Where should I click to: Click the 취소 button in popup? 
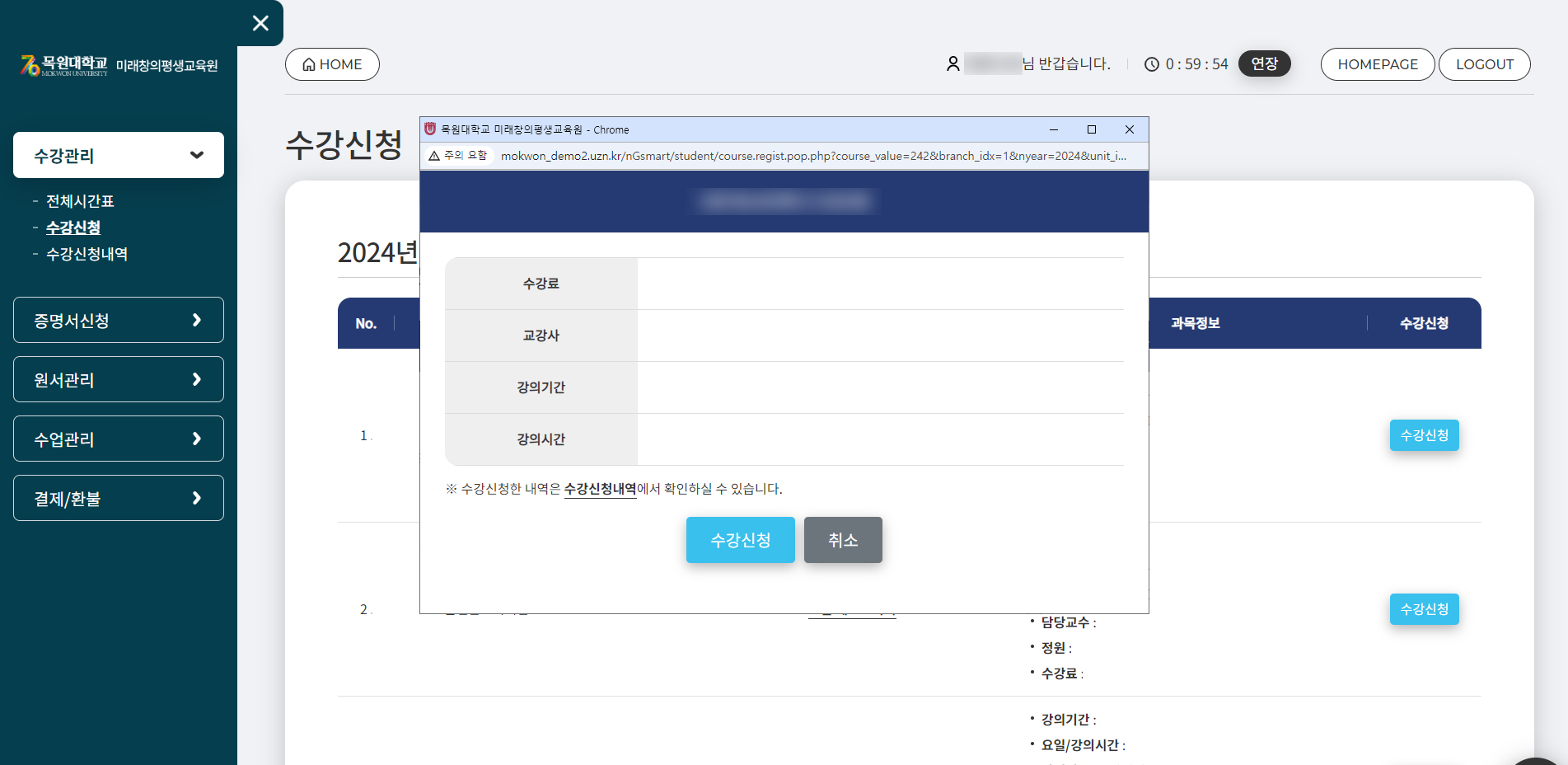click(x=843, y=540)
